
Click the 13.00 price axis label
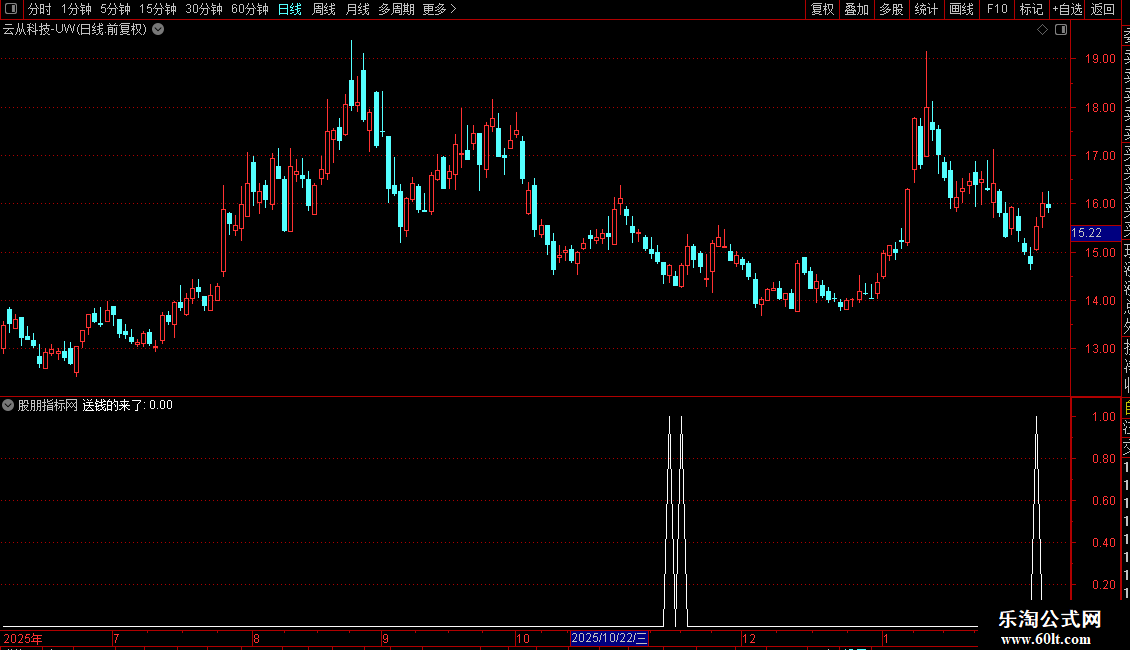tap(1100, 349)
